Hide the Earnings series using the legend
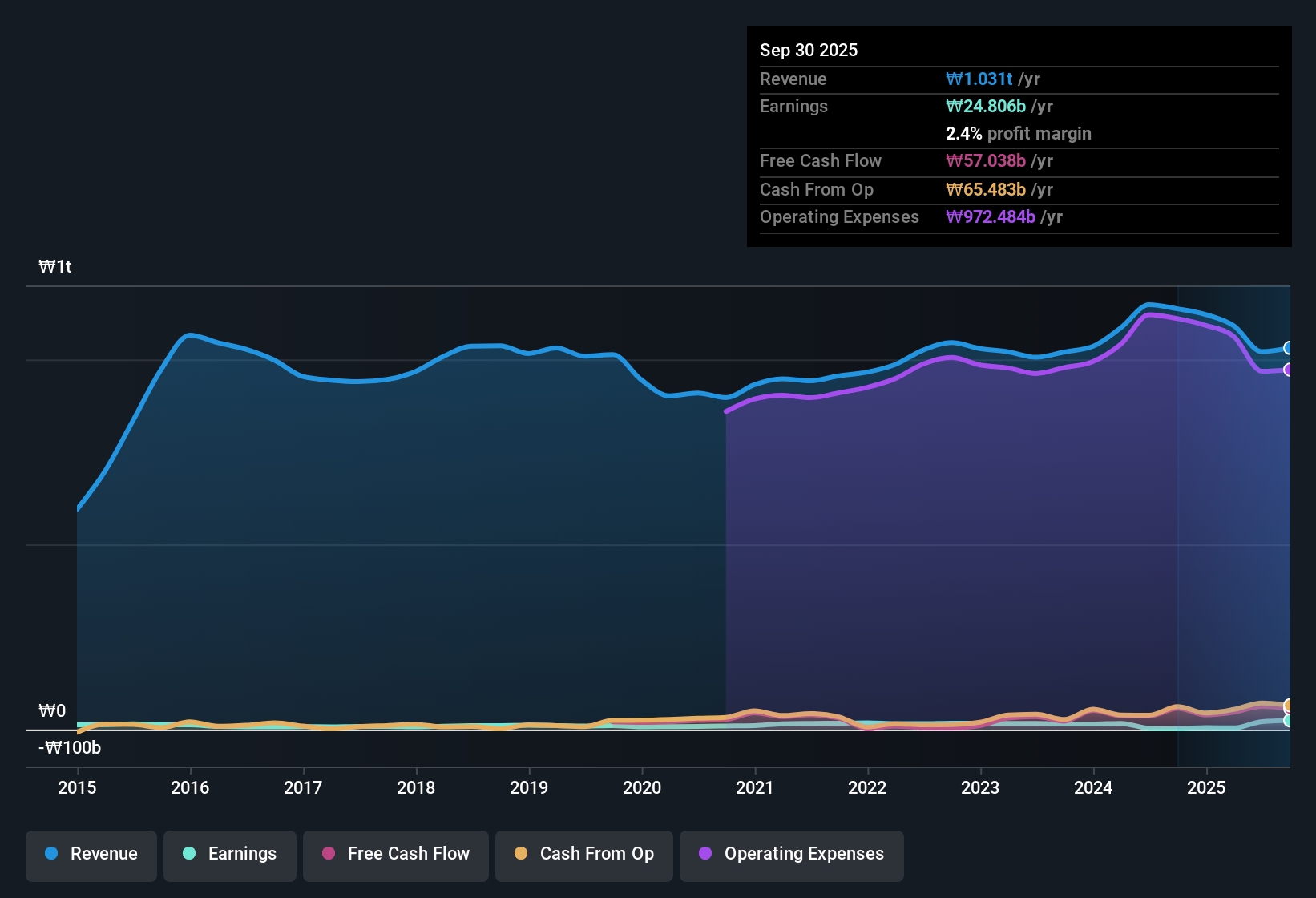The image size is (1316, 898). point(229,854)
